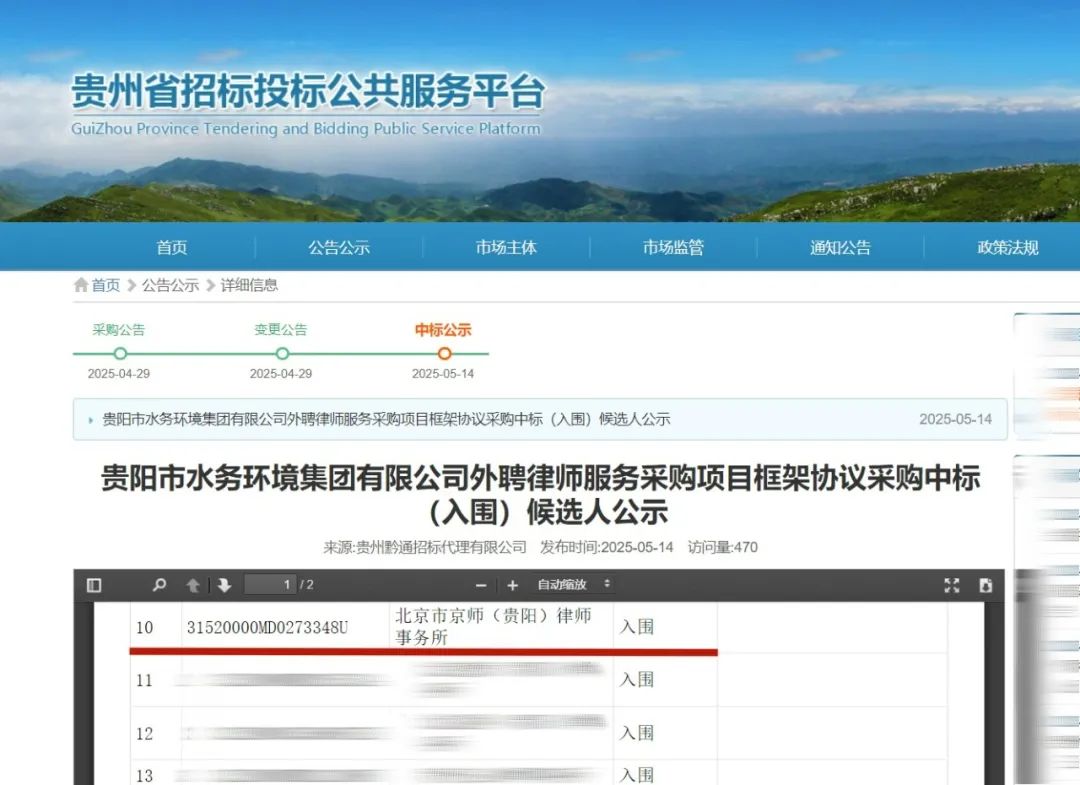Click the 中标公示 orange circle marker
1080x785 pixels.
(445, 354)
